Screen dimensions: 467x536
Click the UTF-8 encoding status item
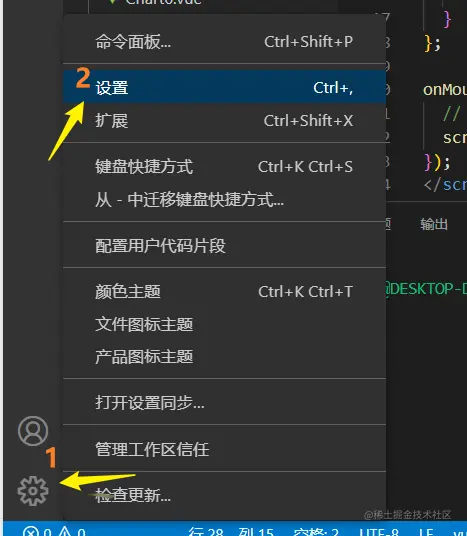379,532
